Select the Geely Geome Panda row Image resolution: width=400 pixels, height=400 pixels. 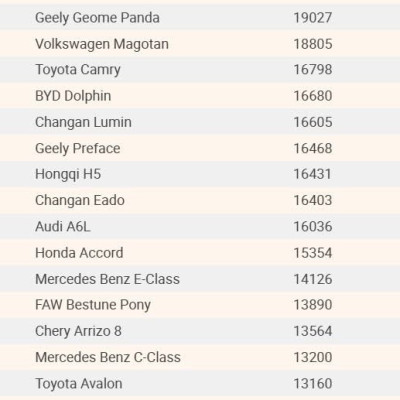click(x=200, y=17)
